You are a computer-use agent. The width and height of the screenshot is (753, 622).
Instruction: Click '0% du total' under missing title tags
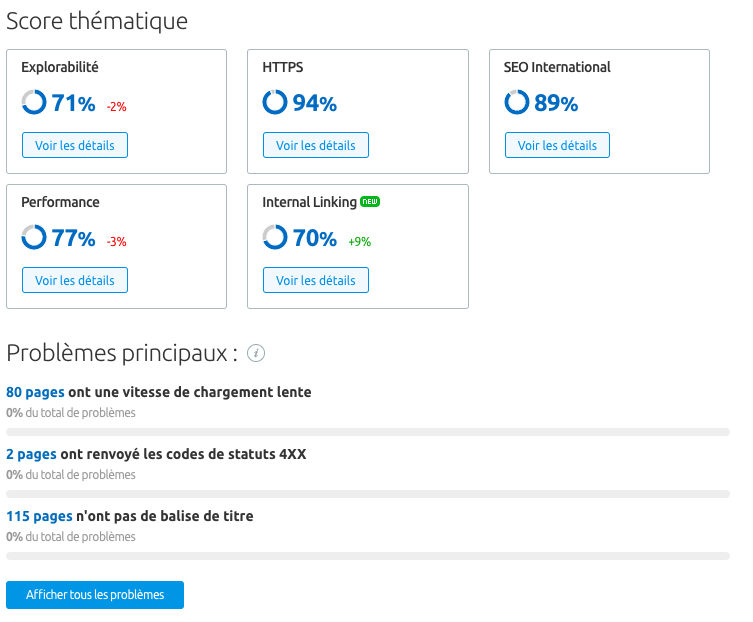(71, 537)
